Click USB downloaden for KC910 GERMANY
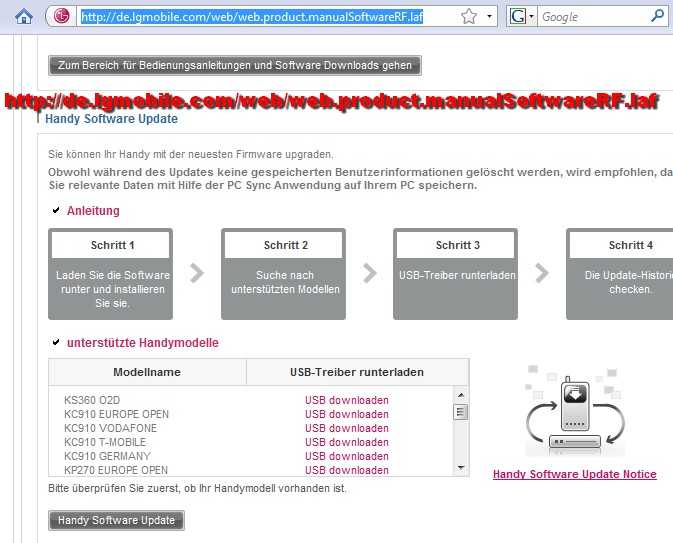The image size is (673, 543). (x=347, y=456)
